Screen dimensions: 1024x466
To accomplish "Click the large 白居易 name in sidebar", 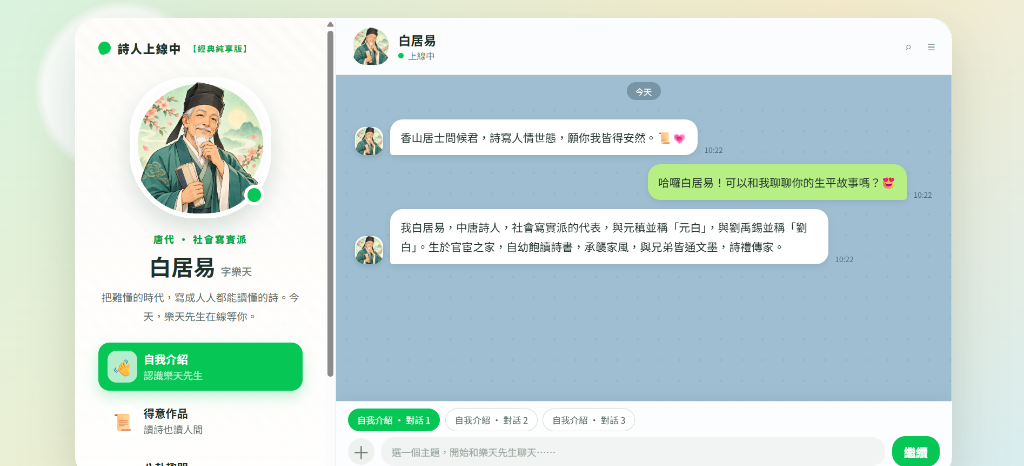I will point(182,268).
